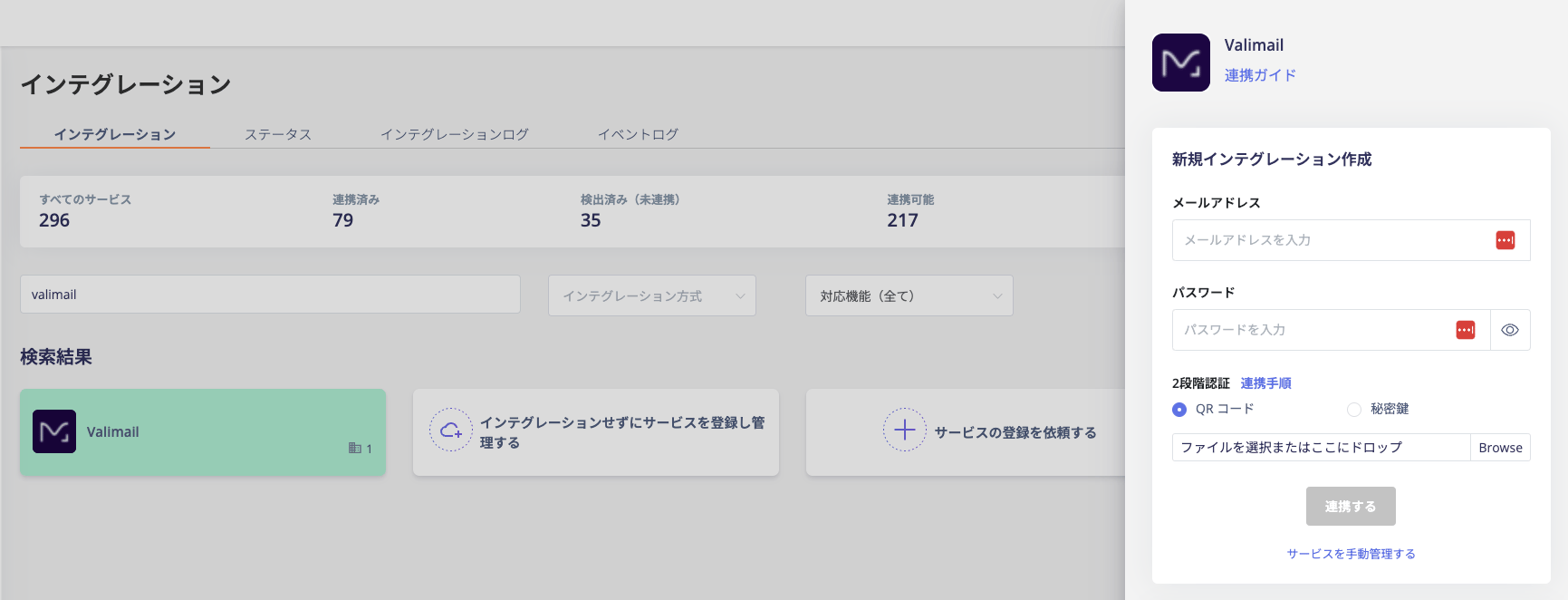Switch to the インテグレーションログ tab
The height and width of the screenshot is (600, 1568).
pos(454,134)
